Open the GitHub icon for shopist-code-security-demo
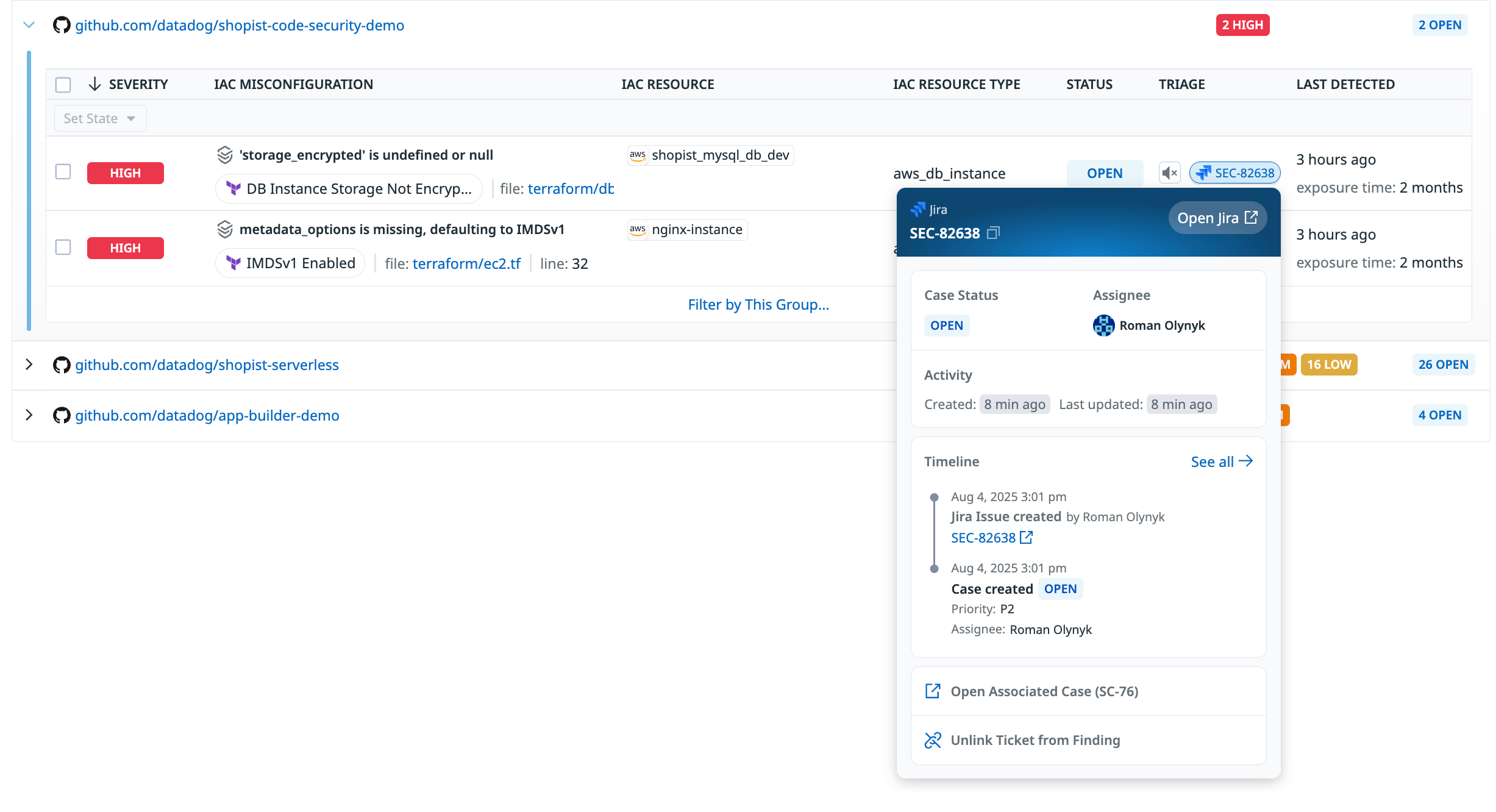 pos(60,25)
